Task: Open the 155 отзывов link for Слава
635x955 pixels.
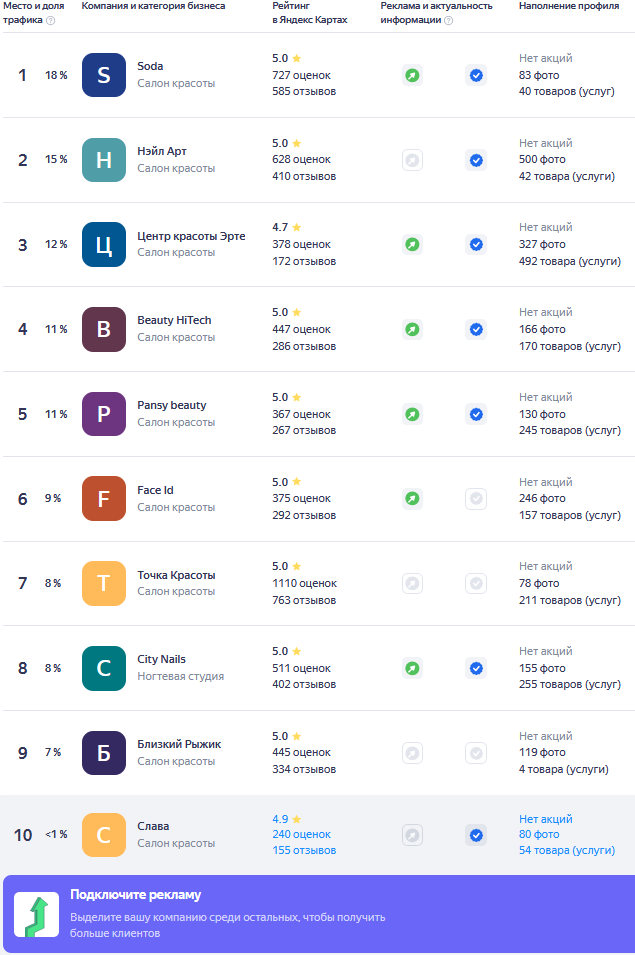Action: [x=304, y=850]
